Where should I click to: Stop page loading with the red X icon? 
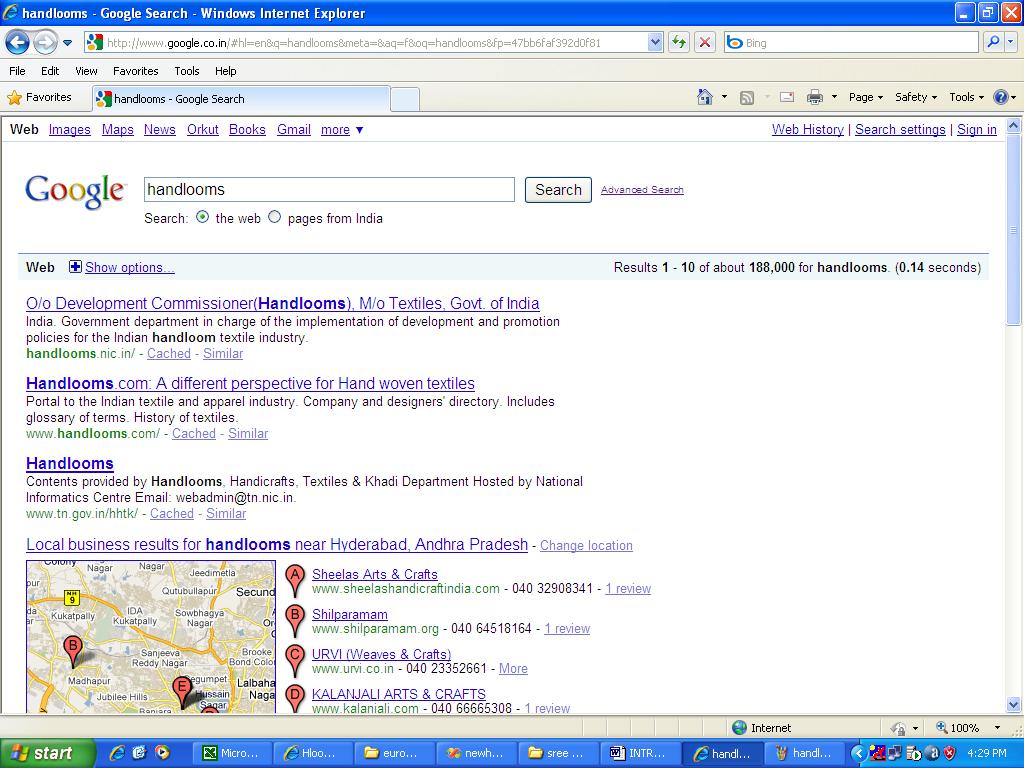[705, 42]
